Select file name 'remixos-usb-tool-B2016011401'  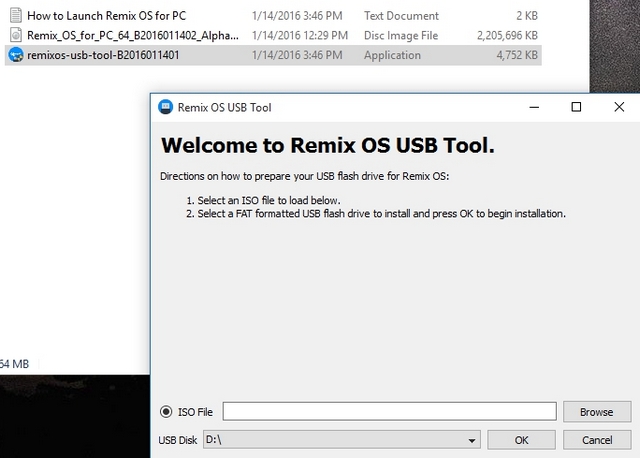(103, 55)
